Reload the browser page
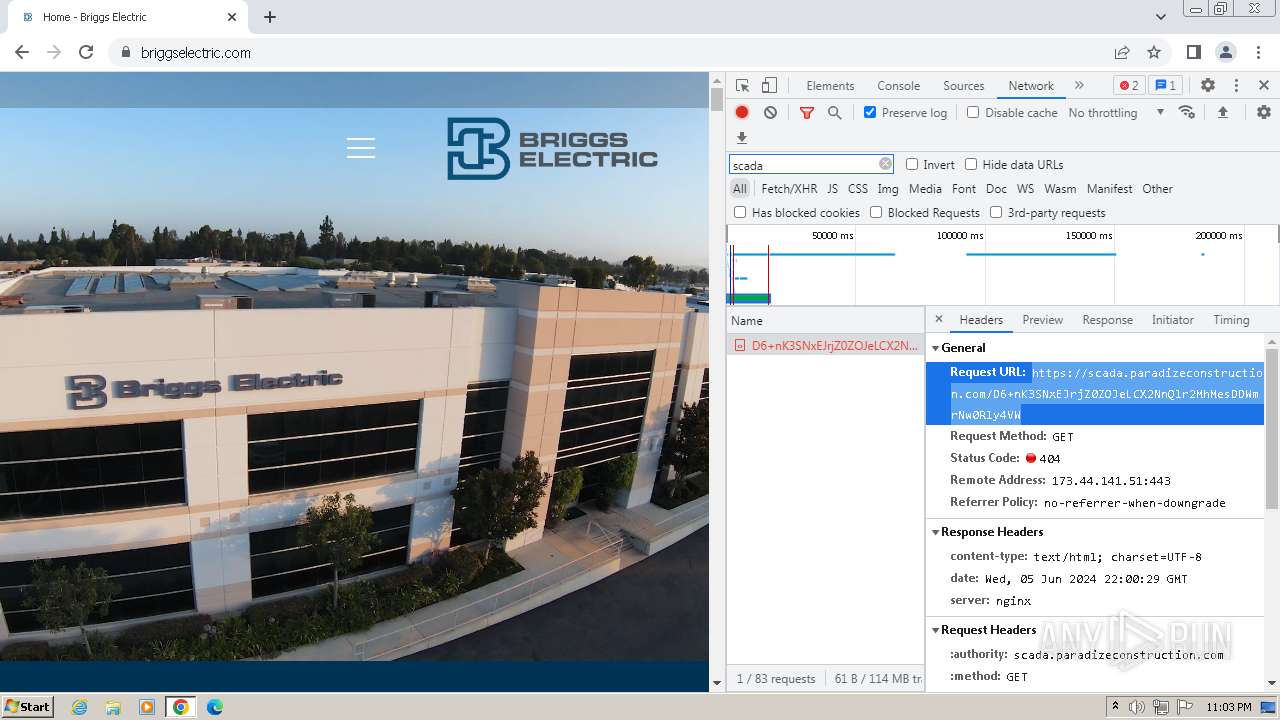 (86, 52)
